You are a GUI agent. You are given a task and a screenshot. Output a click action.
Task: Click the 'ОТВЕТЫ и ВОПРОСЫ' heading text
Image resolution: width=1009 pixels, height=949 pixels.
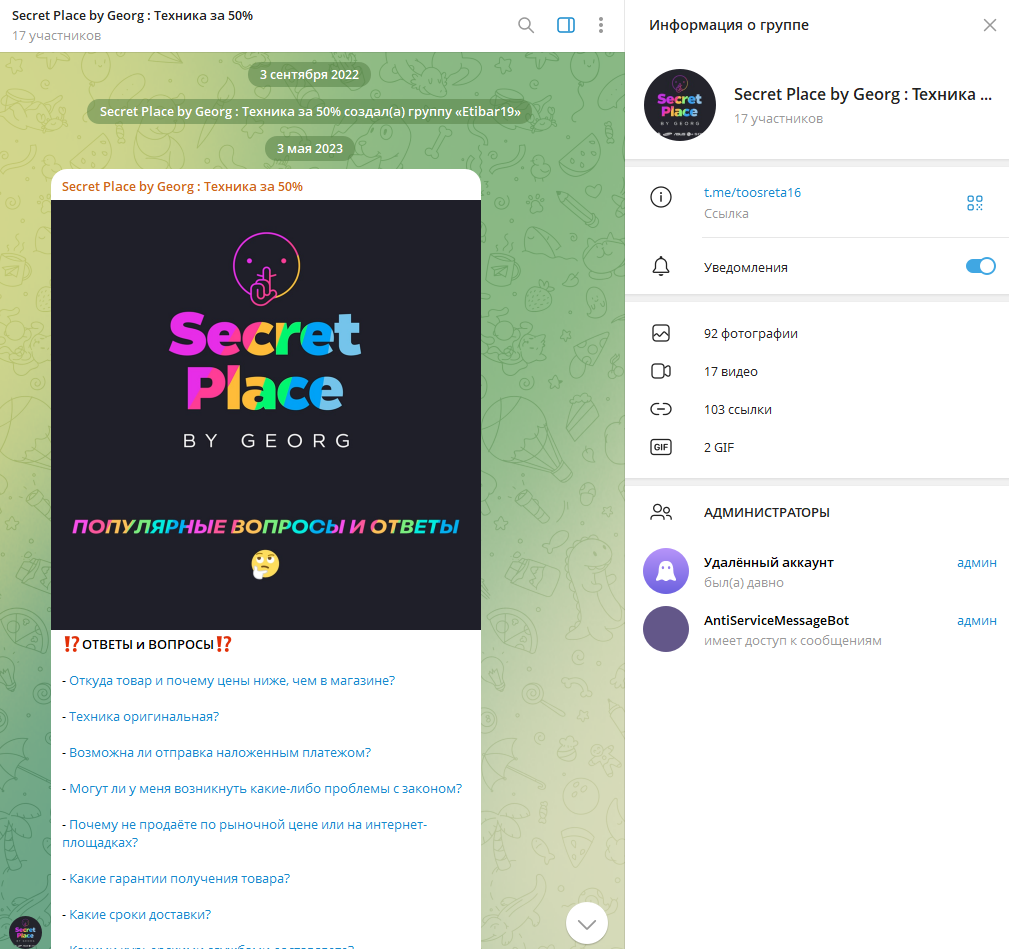coord(148,645)
